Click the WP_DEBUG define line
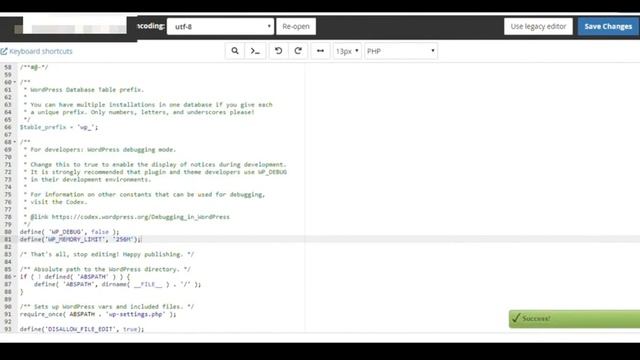This screenshot has width=640, height=360. (x=69, y=232)
